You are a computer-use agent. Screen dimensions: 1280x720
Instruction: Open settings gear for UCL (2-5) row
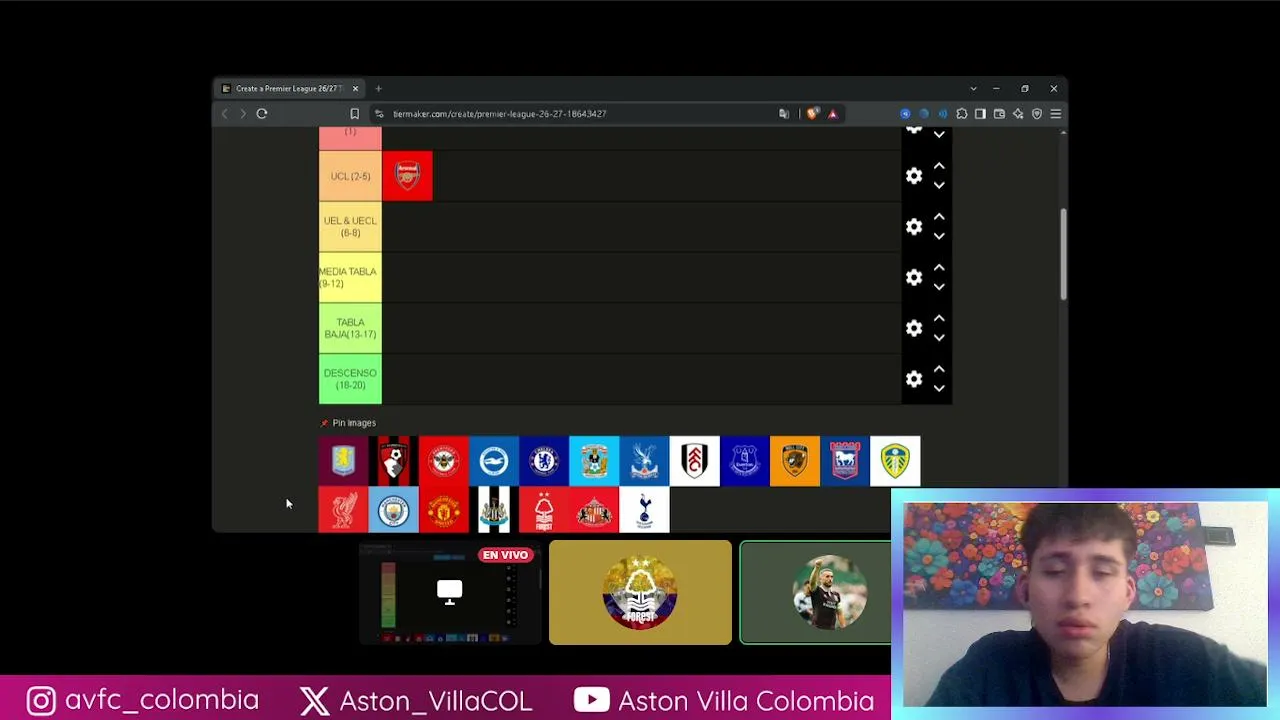coord(914,176)
